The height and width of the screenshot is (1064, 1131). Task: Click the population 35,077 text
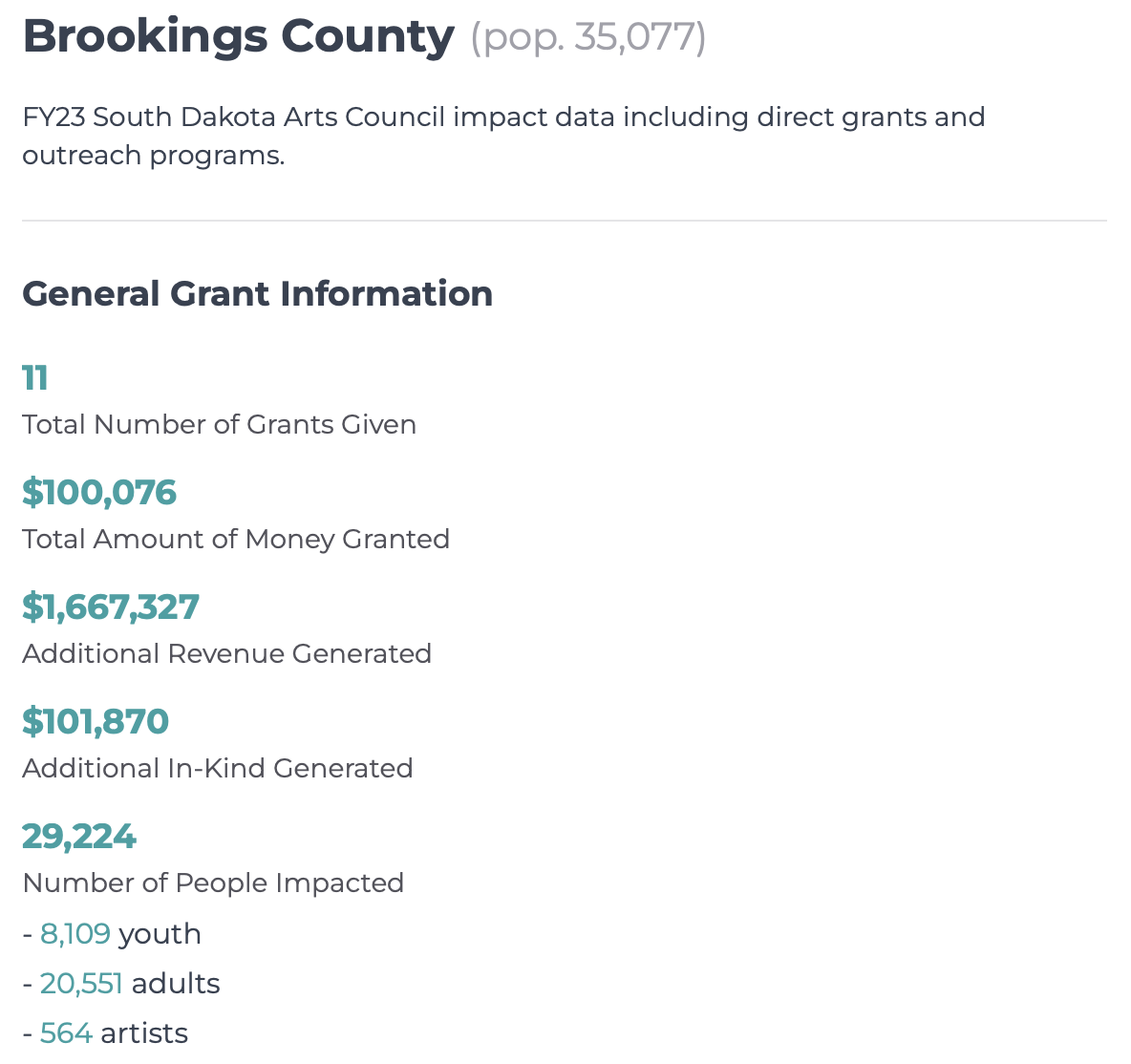pos(587,37)
